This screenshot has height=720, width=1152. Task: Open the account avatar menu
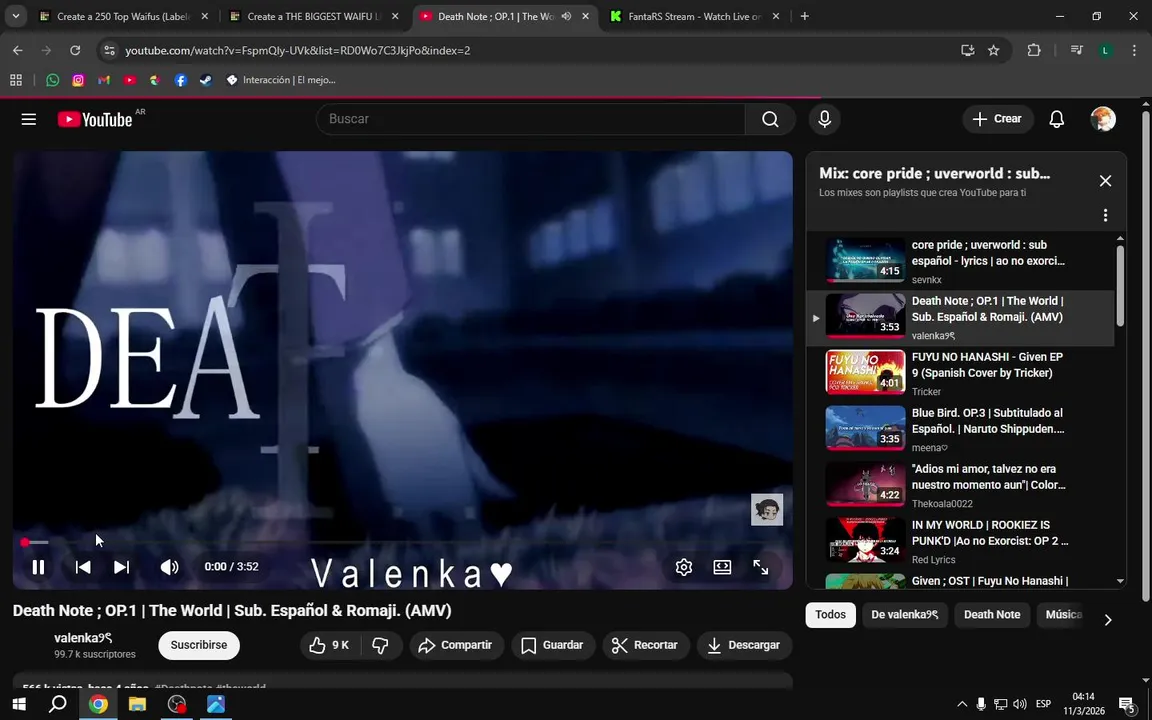tap(1103, 119)
